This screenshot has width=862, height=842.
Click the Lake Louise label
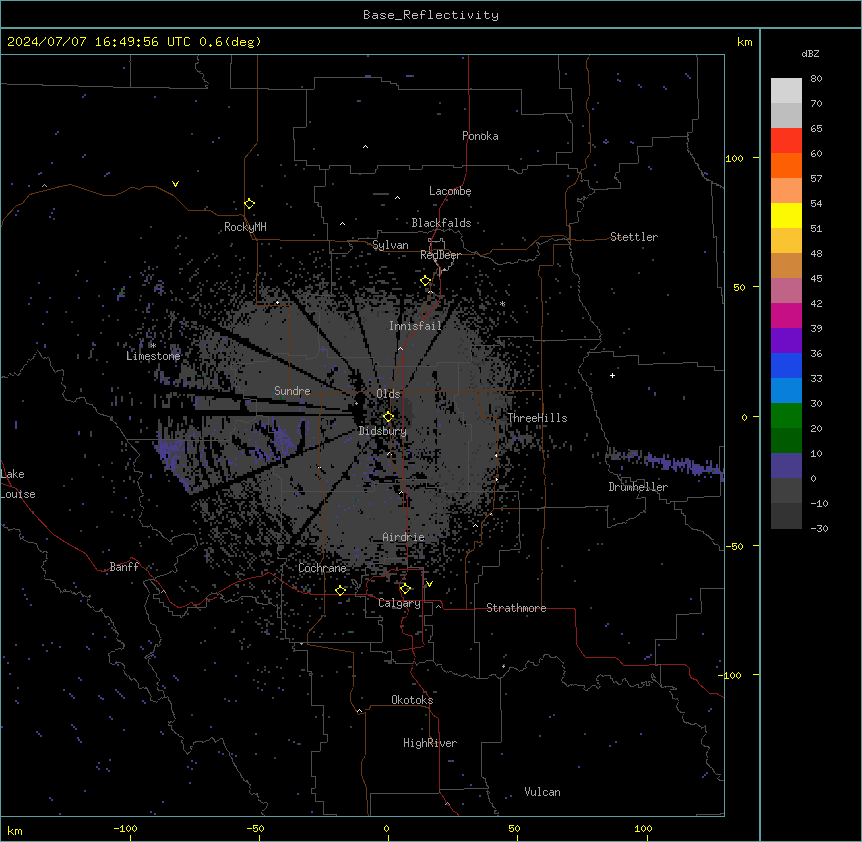click(x=18, y=484)
